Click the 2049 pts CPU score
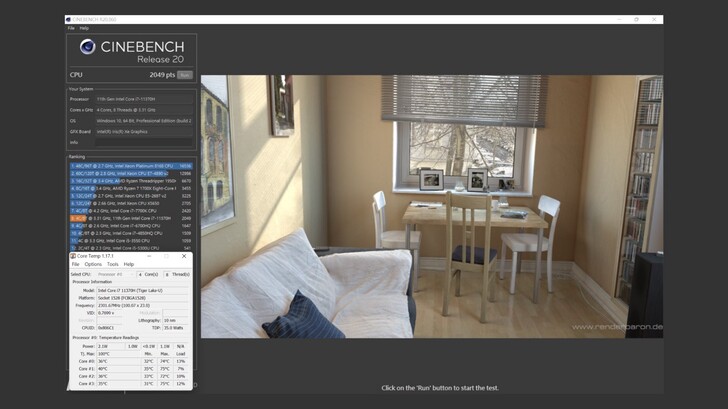The width and height of the screenshot is (728, 409). 162,75
